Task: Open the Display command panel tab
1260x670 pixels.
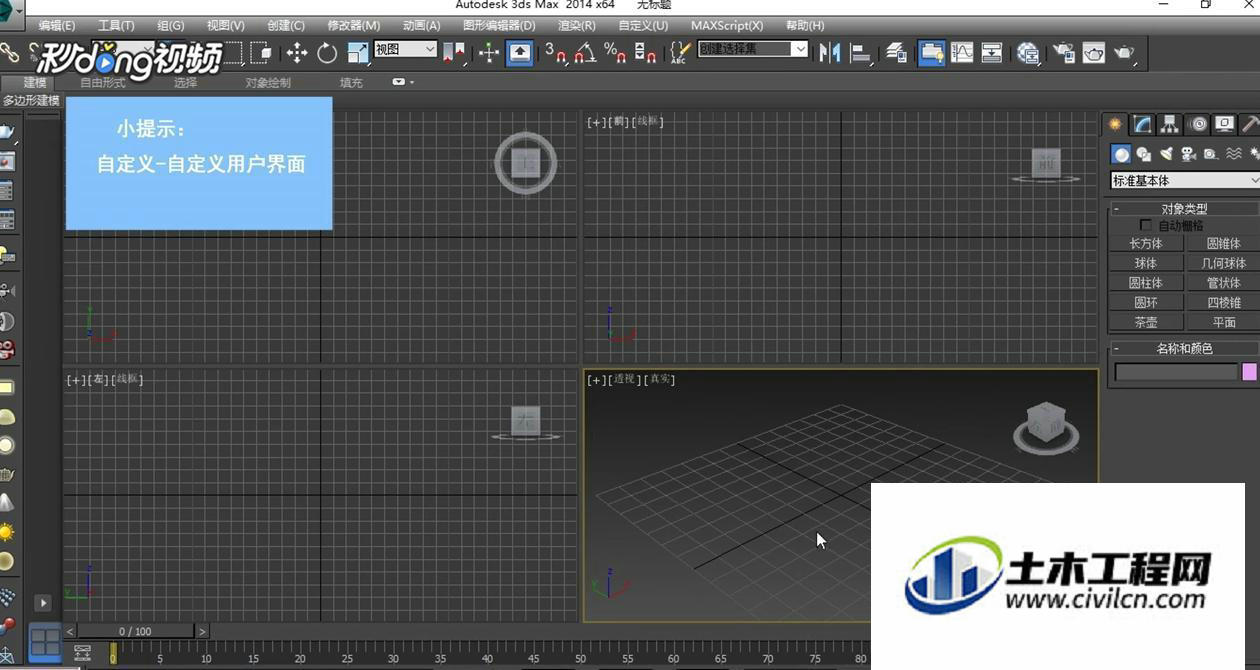Action: click(1224, 124)
